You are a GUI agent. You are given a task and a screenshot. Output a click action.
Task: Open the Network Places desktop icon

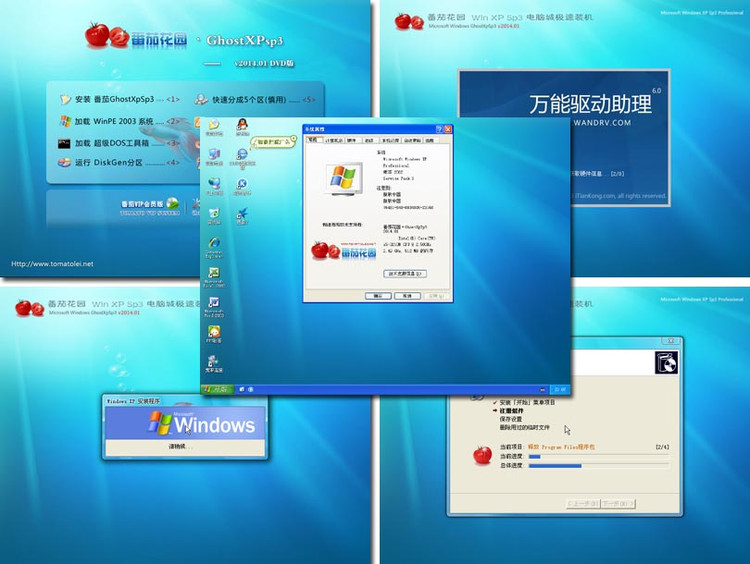(214, 183)
